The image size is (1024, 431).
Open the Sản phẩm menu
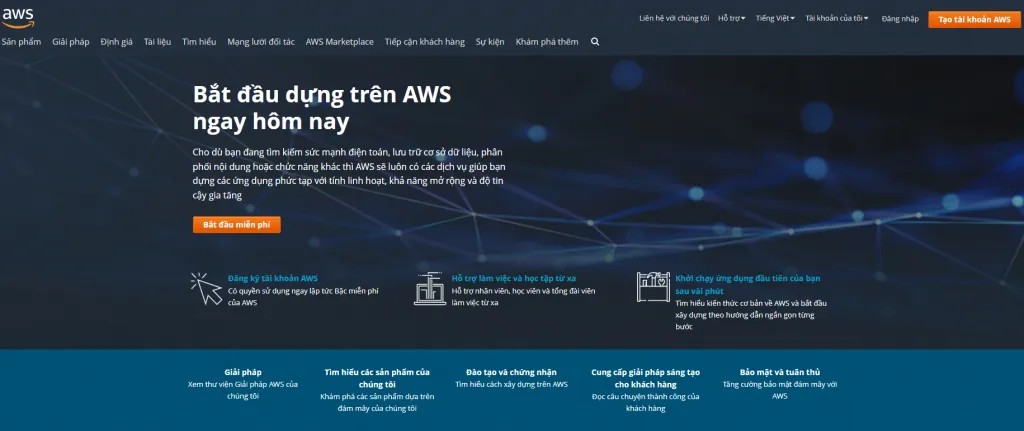21,42
